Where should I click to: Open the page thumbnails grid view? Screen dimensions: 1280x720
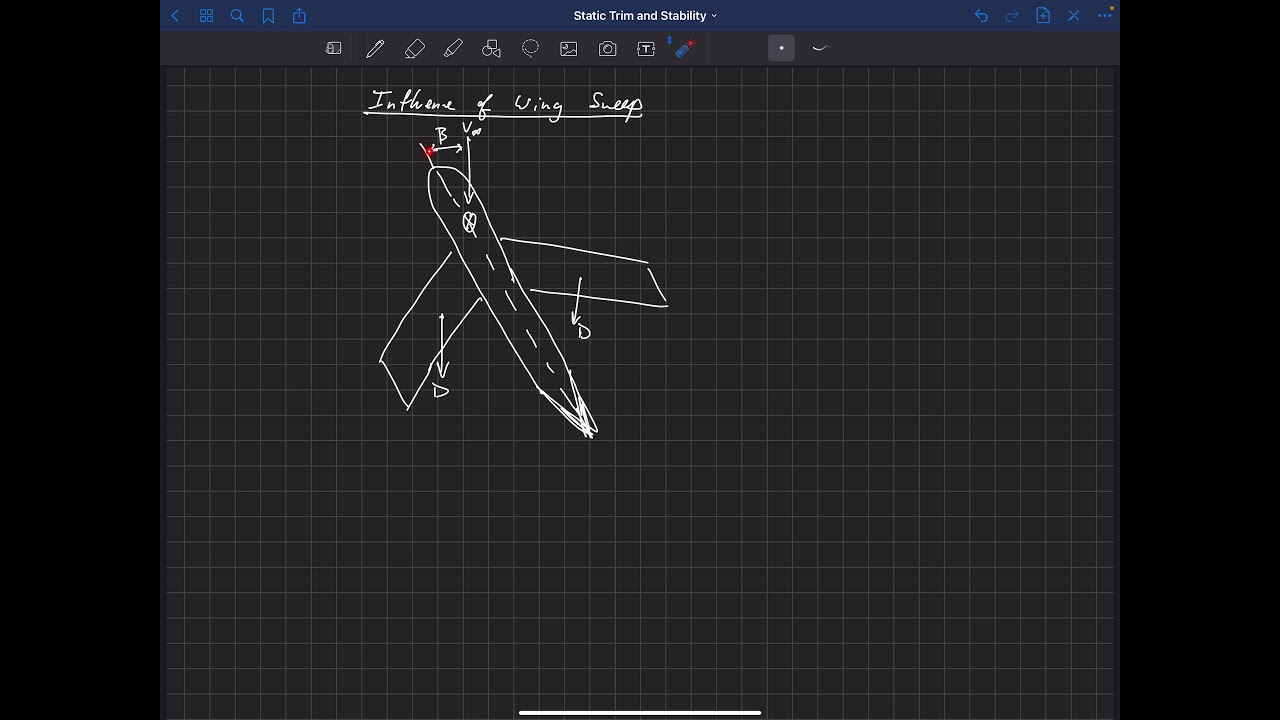click(x=206, y=16)
